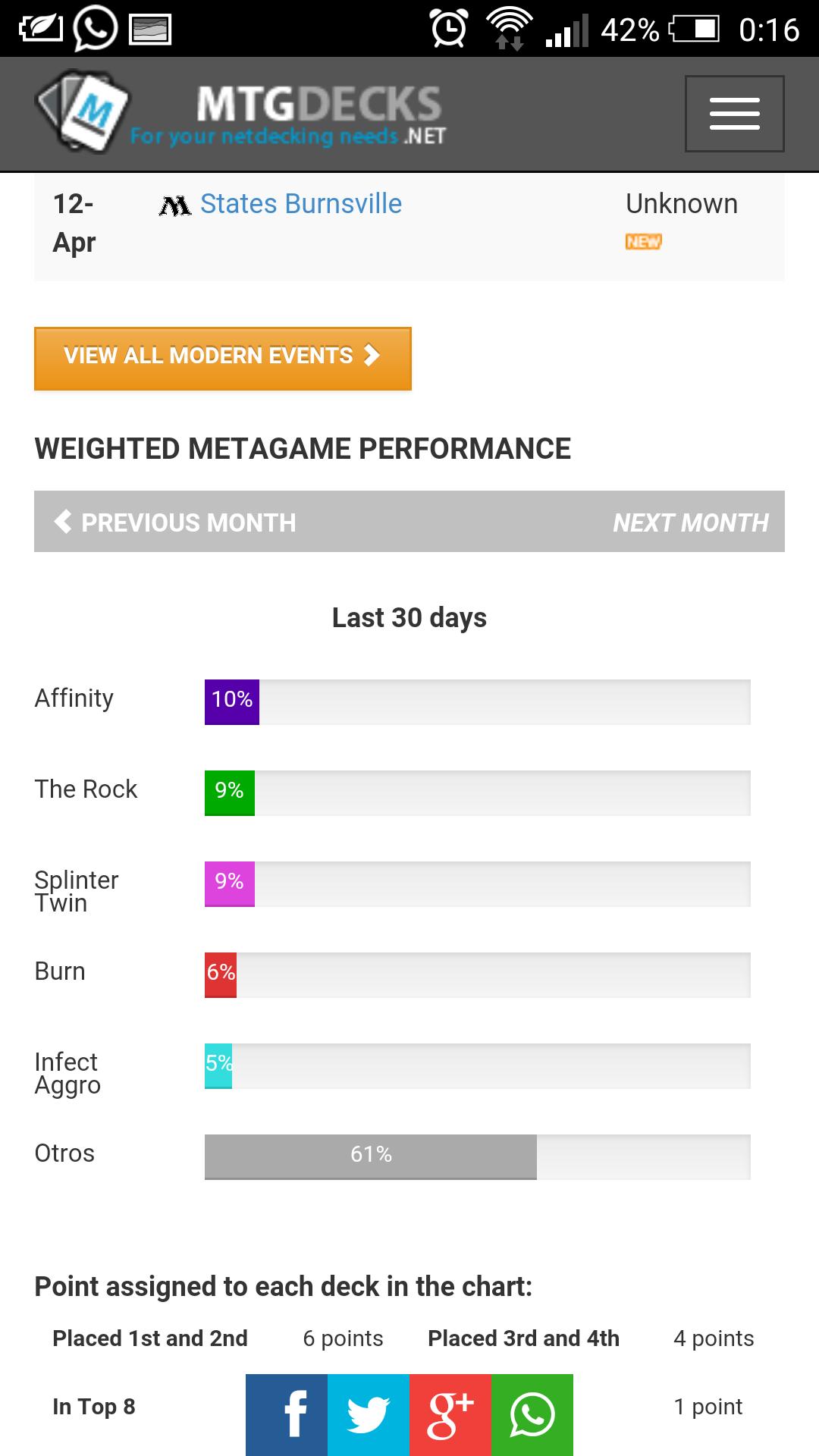The width and height of the screenshot is (819, 1456).
Task: Go to Next Month metagame
Action: pos(690,522)
